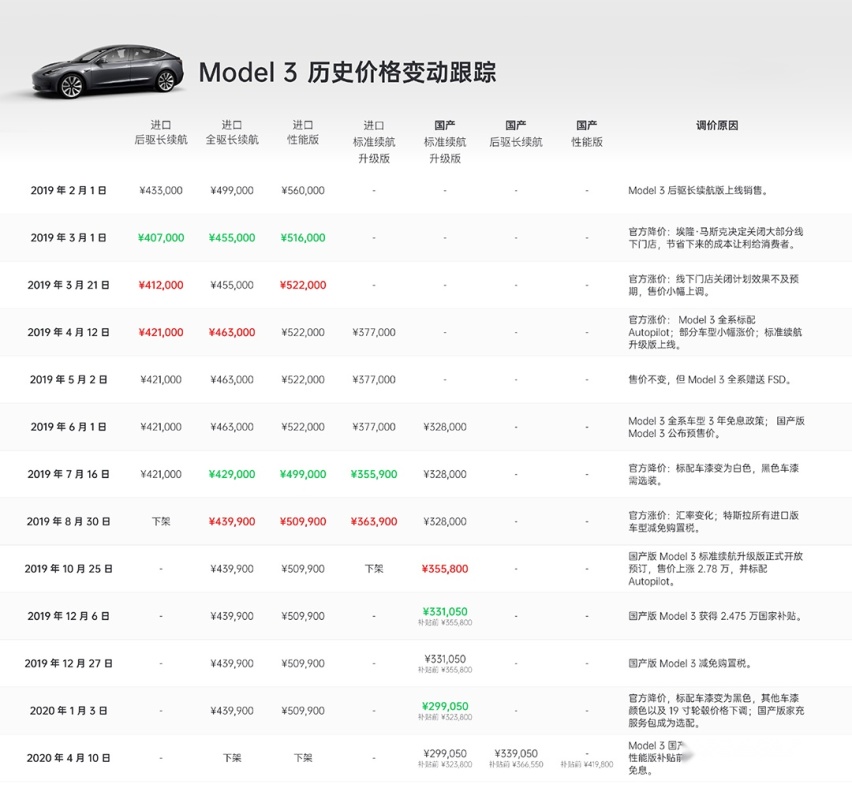Click '下架' in the 2019 年 8 月 30 日 row
852x803 pixels.
pyautogui.click(x=161, y=522)
